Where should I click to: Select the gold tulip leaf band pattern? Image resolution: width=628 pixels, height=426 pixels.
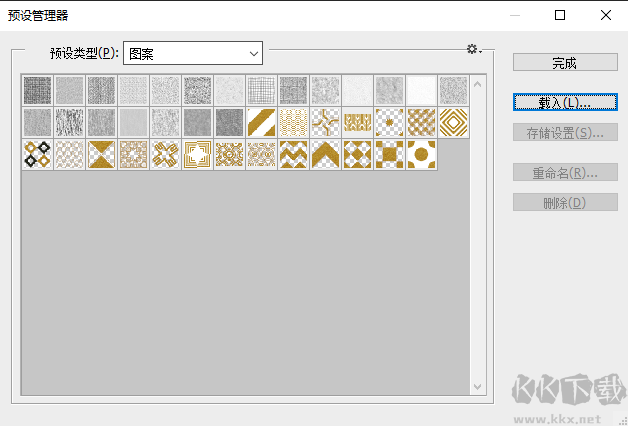[x=358, y=123]
